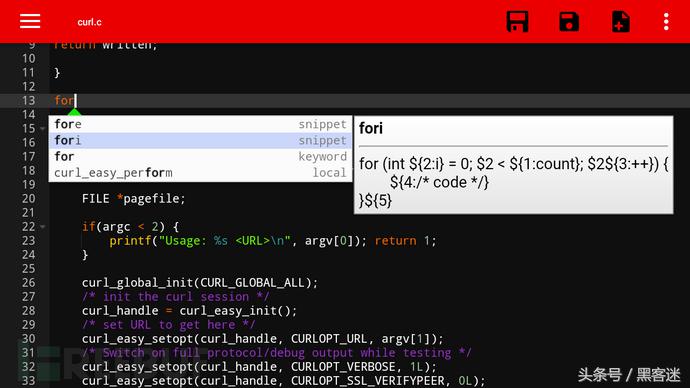Choose the 'fori' snippet suggestion
This screenshot has height=388, width=690.
200,140
